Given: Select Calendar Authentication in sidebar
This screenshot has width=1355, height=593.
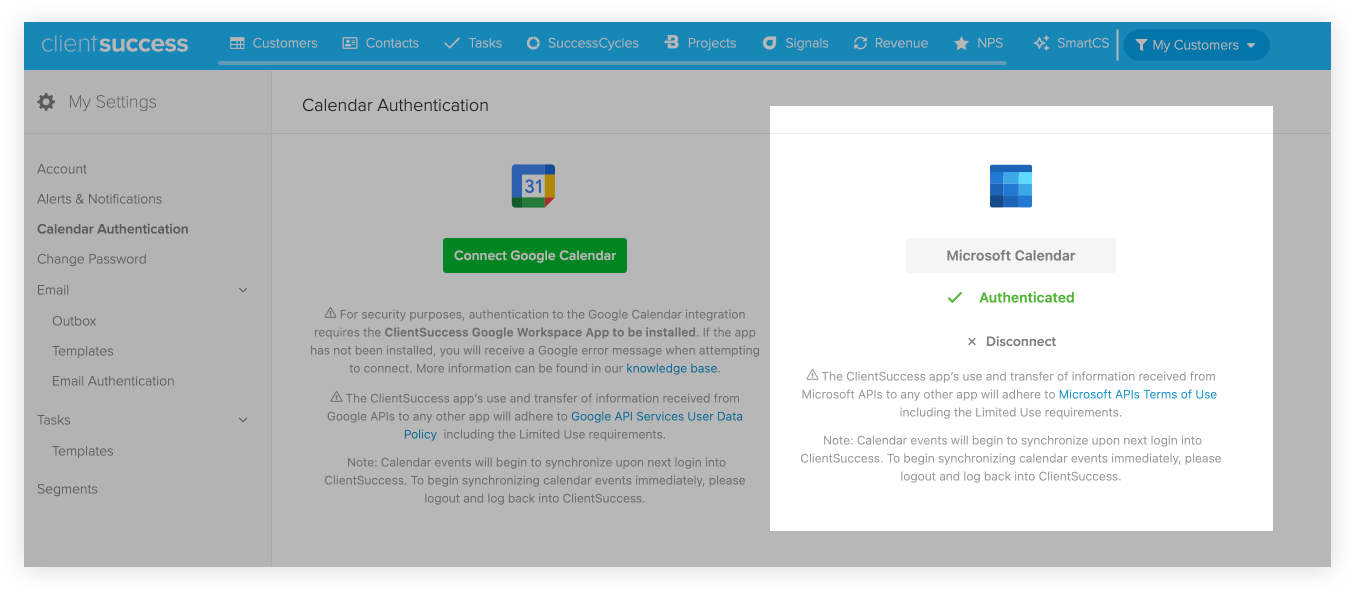Looking at the screenshot, I should 113,229.
